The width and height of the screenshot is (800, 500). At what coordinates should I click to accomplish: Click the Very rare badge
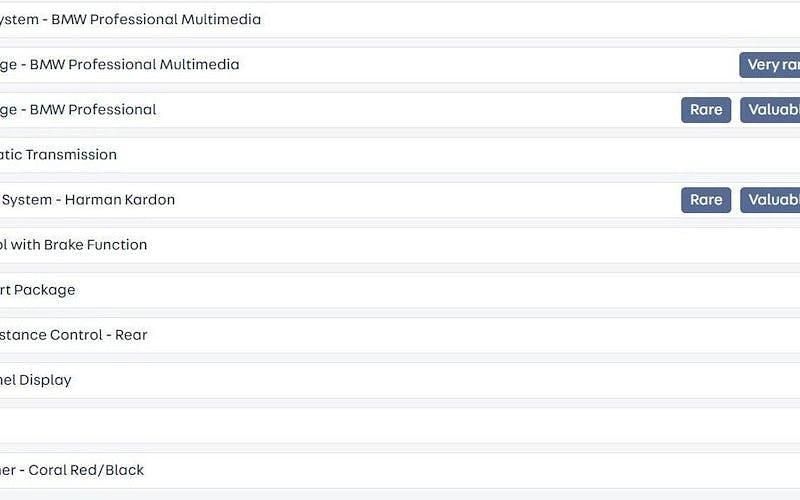click(770, 65)
